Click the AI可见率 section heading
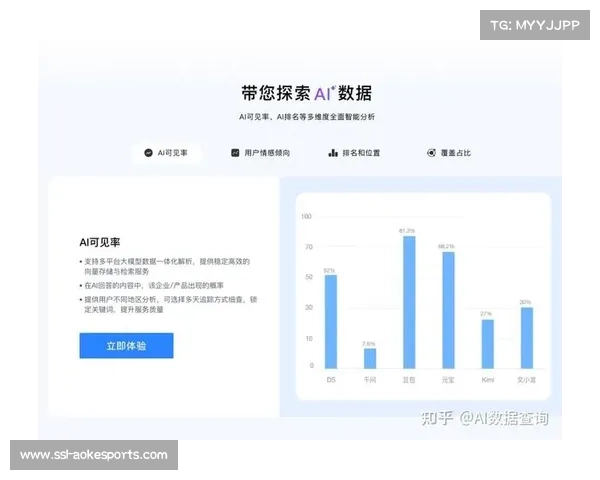Screen dimensions: 600x480 [x=100, y=242]
